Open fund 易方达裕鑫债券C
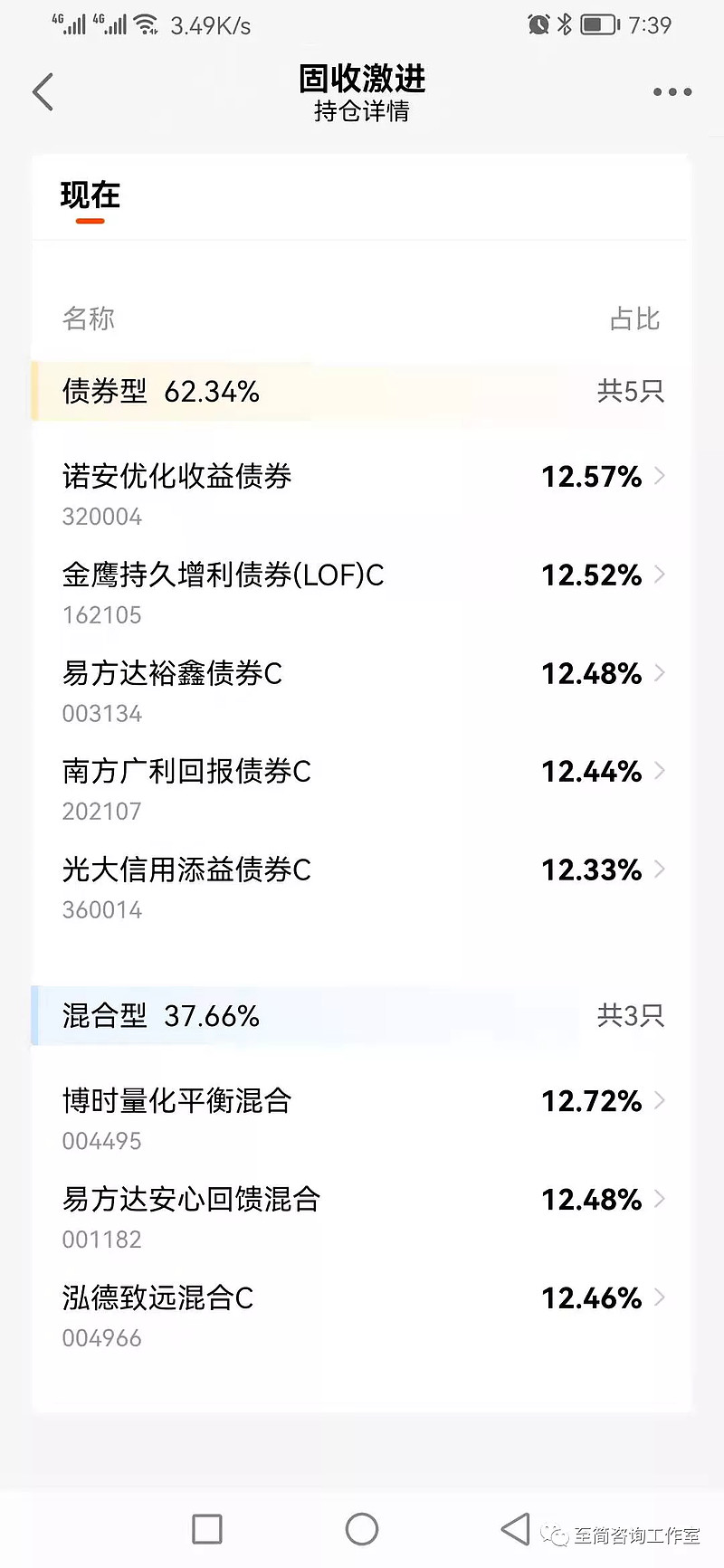 [x=361, y=690]
